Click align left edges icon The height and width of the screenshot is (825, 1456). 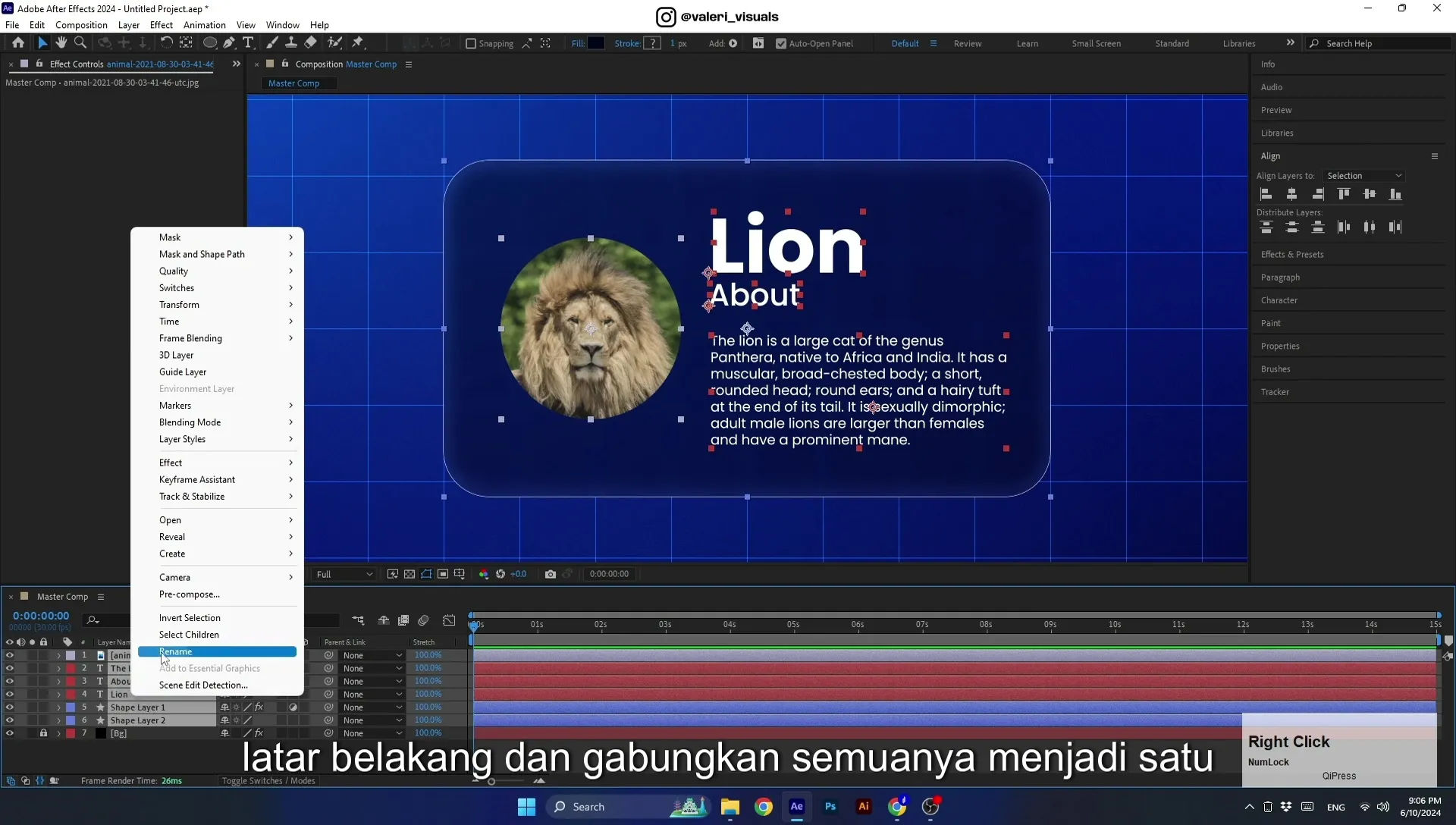1266,194
